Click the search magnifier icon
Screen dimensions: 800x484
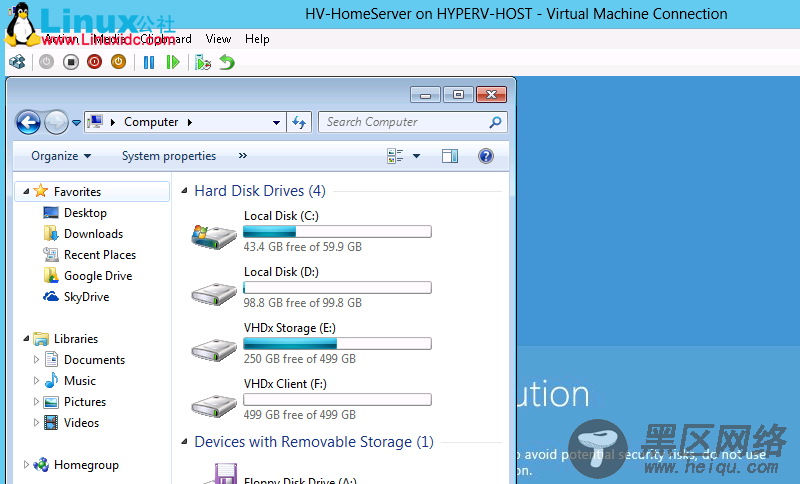pos(495,122)
